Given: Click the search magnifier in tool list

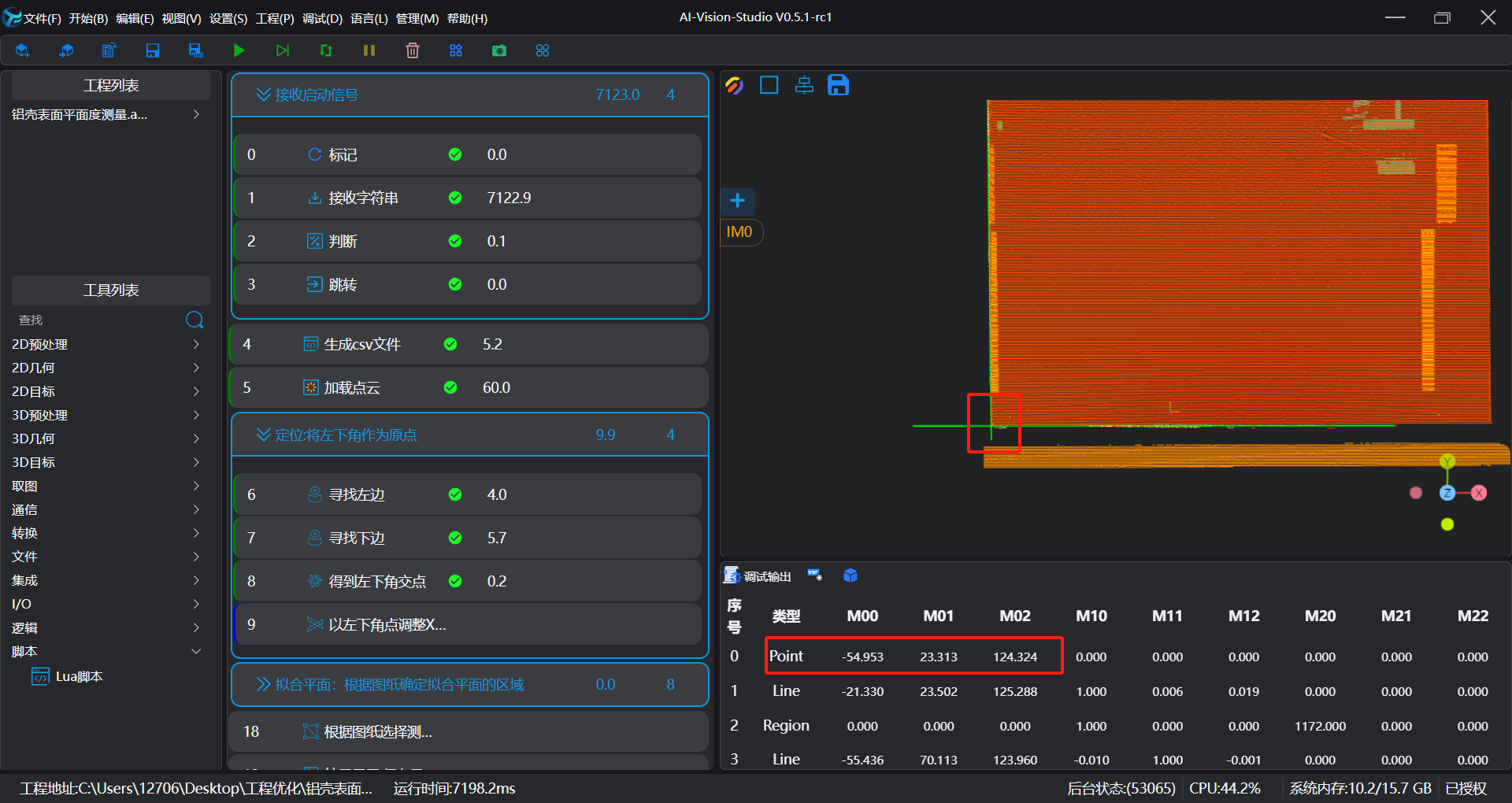Looking at the screenshot, I should click(x=195, y=320).
